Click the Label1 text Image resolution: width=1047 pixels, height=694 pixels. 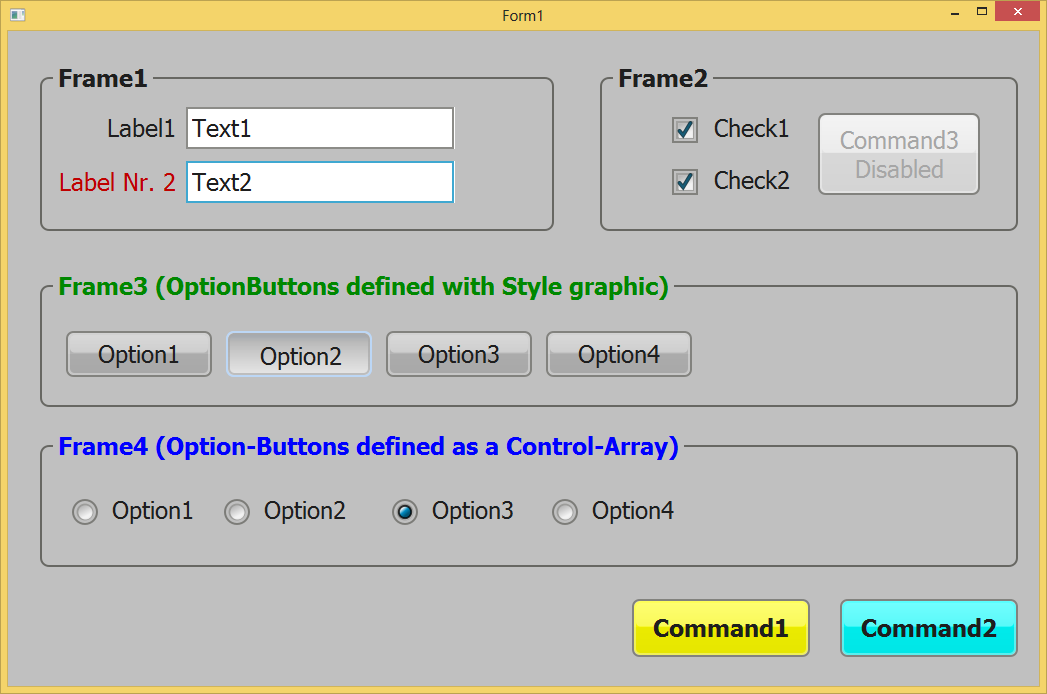(141, 128)
